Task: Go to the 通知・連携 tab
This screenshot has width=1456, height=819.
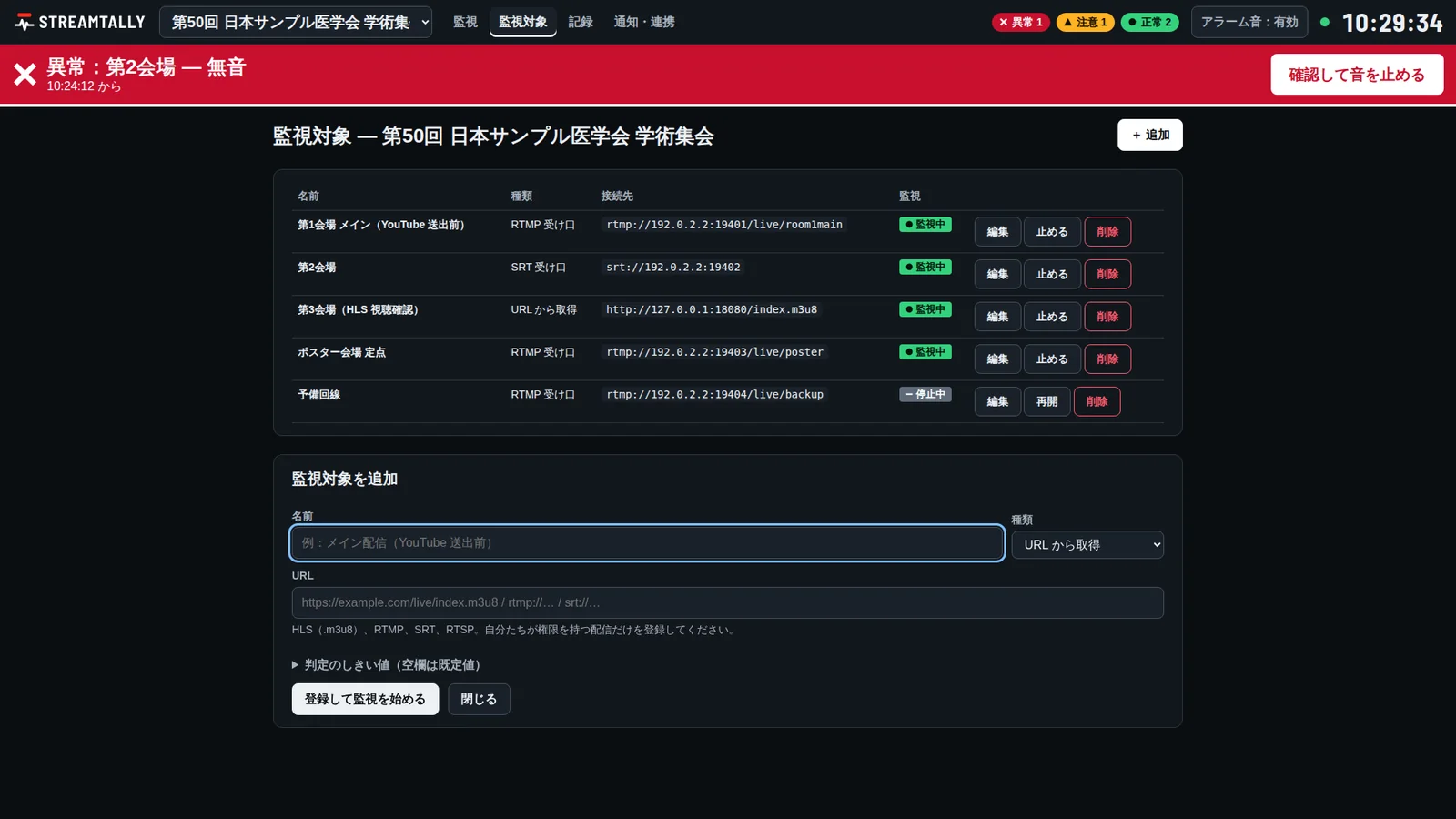Action: [x=644, y=22]
